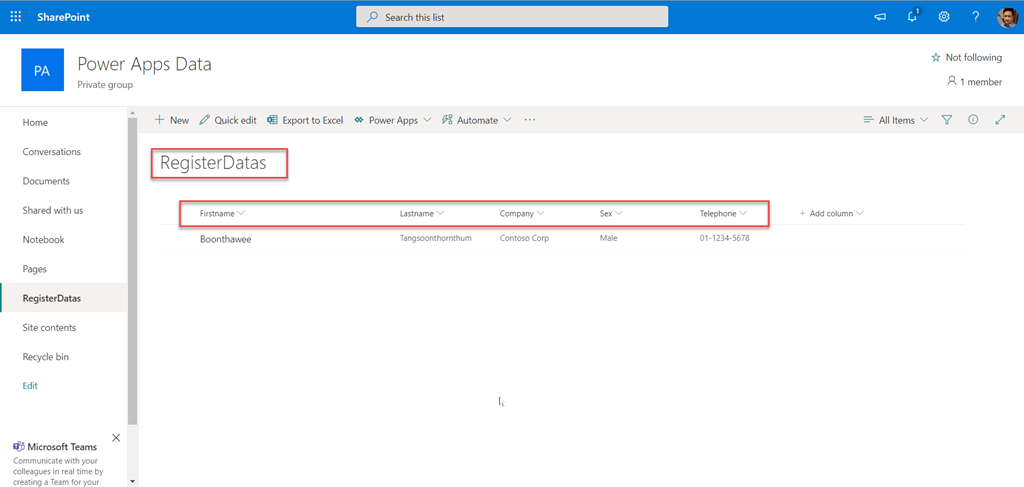Open Pages in left navigation
Screen dimensions: 1024x487
tap(35, 269)
